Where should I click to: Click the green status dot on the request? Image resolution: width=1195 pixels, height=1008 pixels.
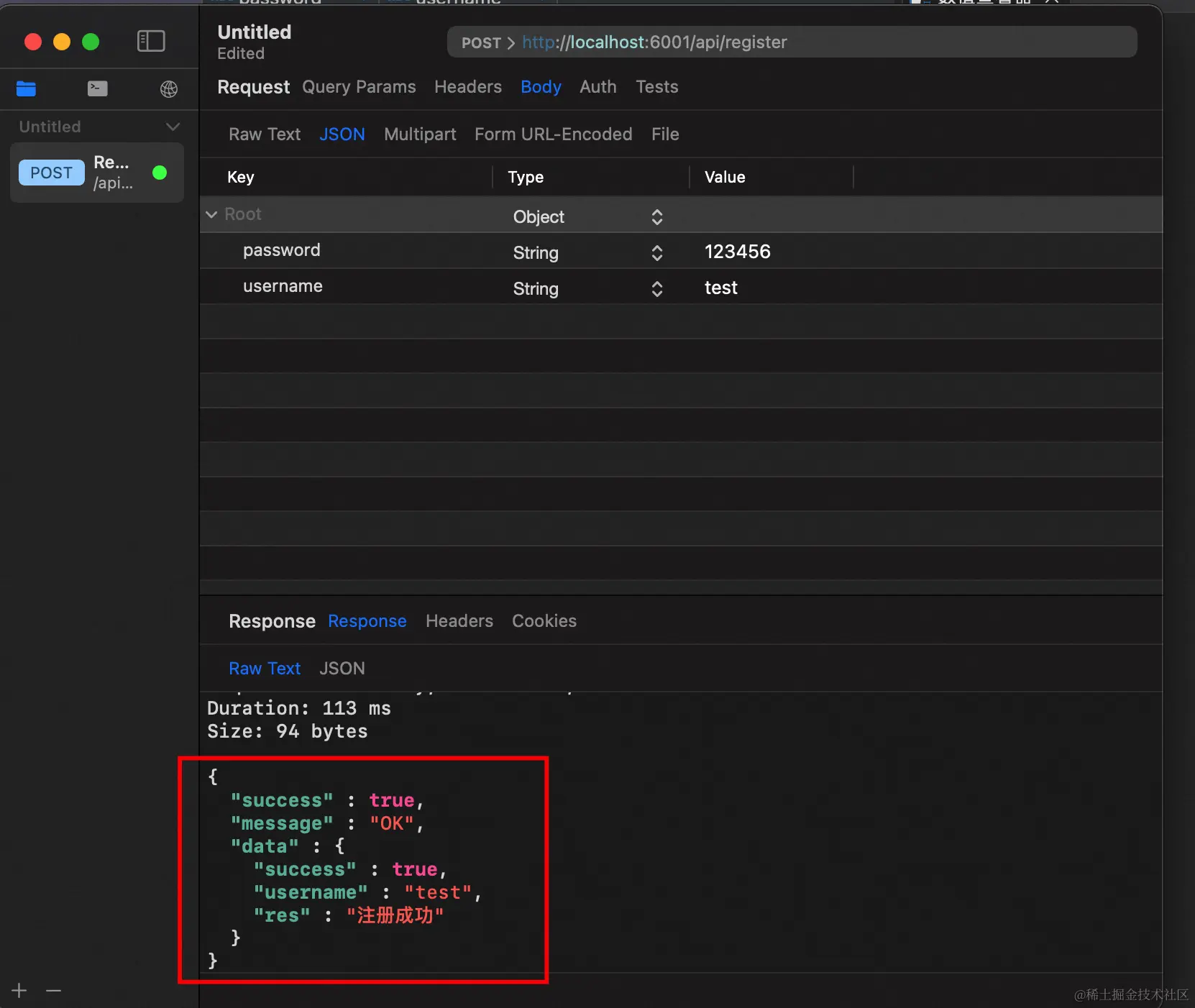160,173
